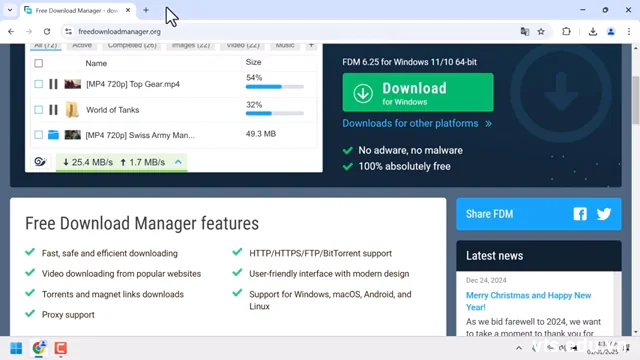
Task: Click the 25.4 MB/s download speed
Action: [88, 162]
